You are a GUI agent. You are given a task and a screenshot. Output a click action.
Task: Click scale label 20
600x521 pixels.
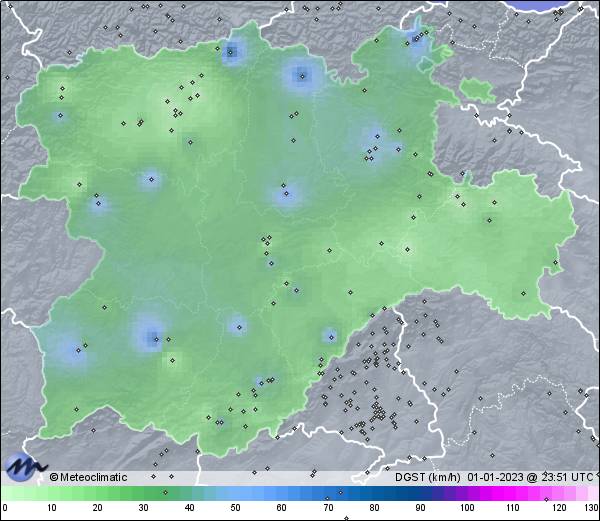[x=98, y=508]
